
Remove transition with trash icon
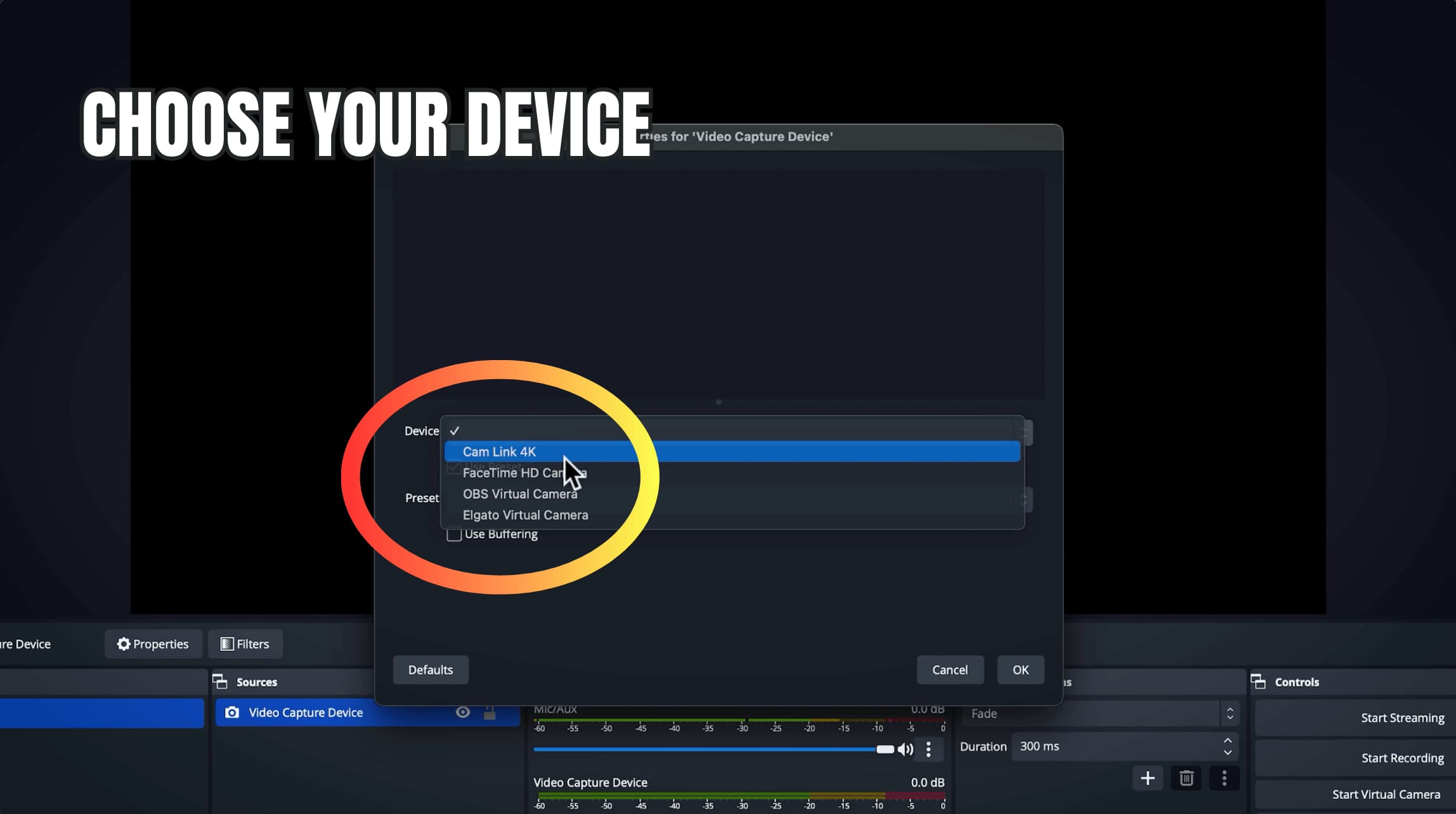1186,778
